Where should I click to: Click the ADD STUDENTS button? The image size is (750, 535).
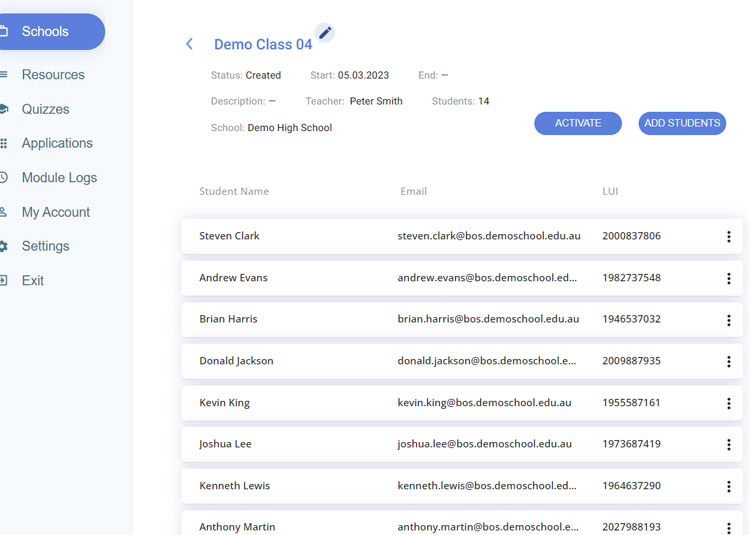click(682, 123)
